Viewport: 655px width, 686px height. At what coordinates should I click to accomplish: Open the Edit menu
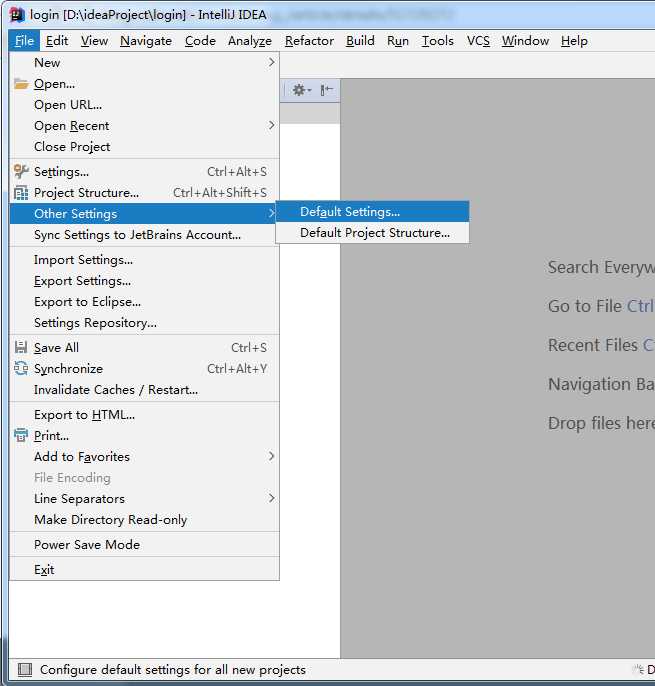(x=57, y=41)
